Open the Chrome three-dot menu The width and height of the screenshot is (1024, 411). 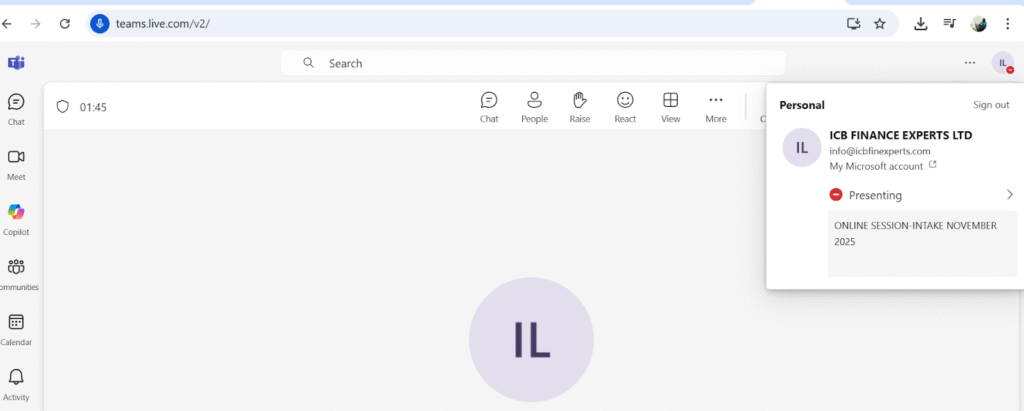point(1008,24)
